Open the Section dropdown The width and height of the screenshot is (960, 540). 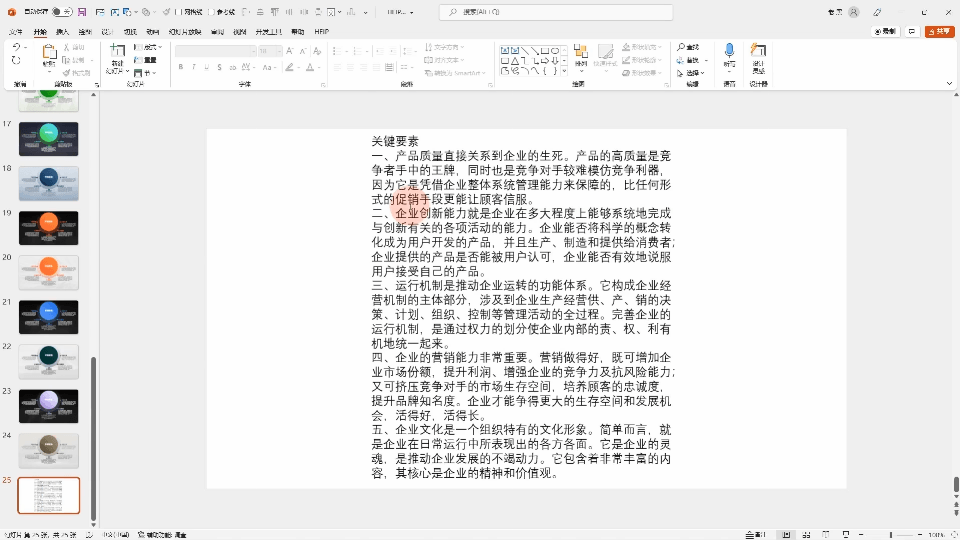(x=145, y=73)
